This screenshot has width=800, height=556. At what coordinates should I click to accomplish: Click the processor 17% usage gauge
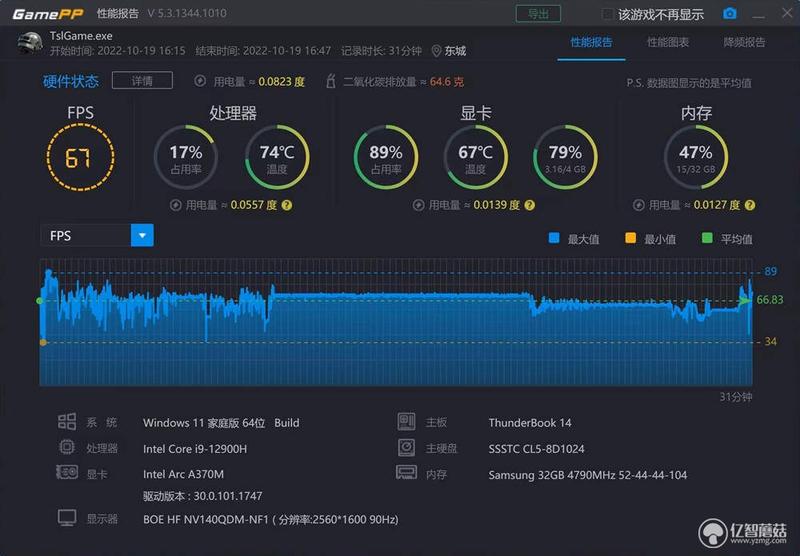pos(186,157)
